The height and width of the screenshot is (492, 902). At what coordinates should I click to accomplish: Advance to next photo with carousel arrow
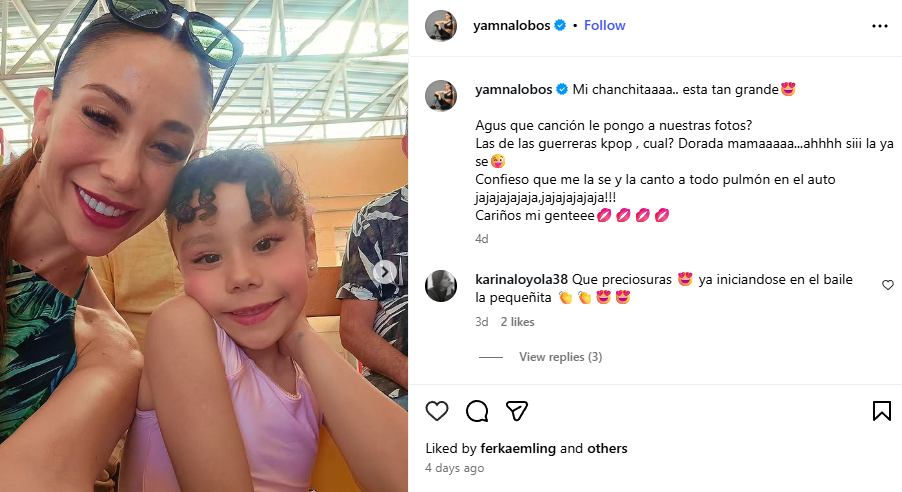pos(385,272)
